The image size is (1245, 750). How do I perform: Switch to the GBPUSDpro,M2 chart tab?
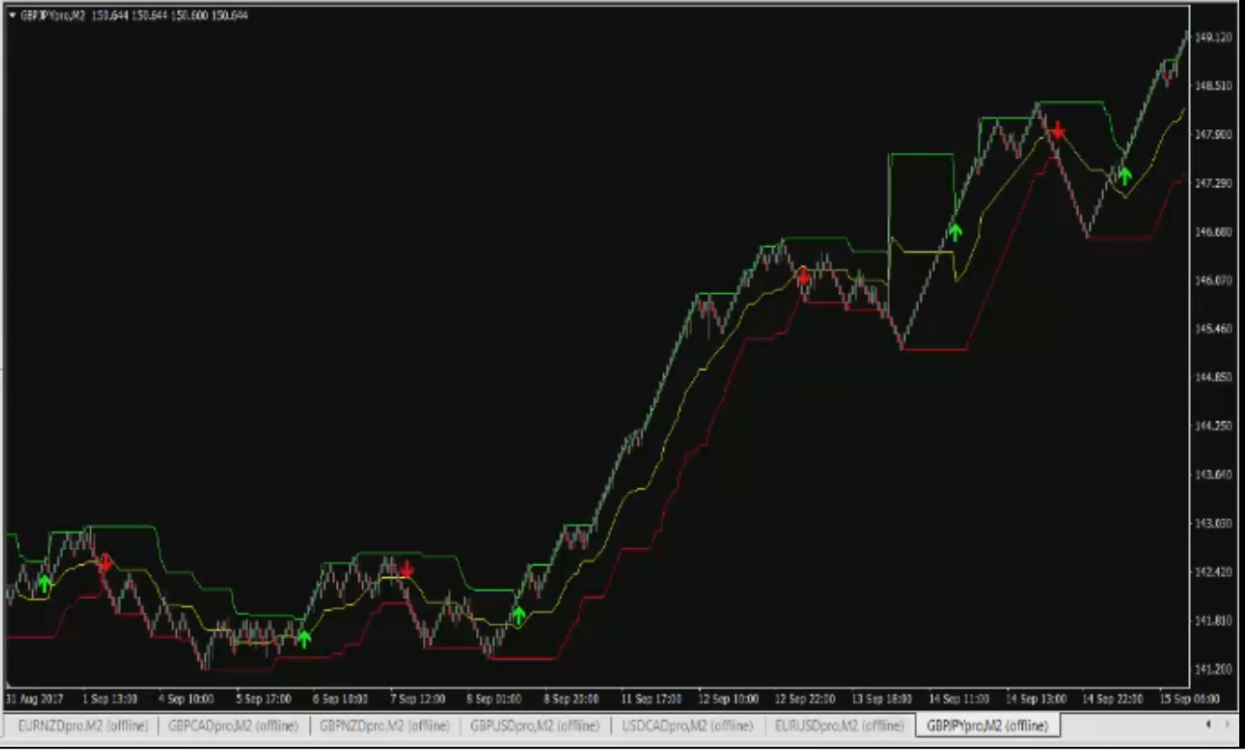pyautogui.click(x=535, y=725)
